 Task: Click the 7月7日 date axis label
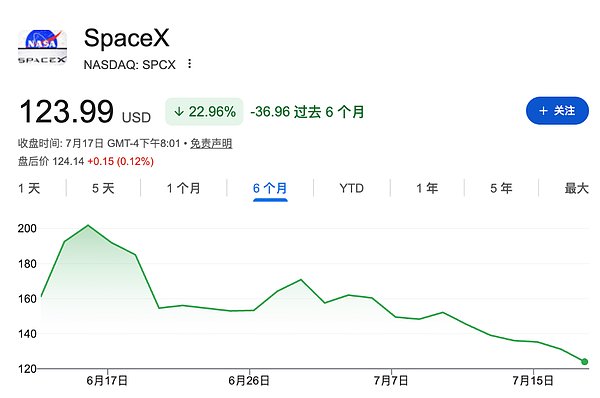[x=391, y=380]
